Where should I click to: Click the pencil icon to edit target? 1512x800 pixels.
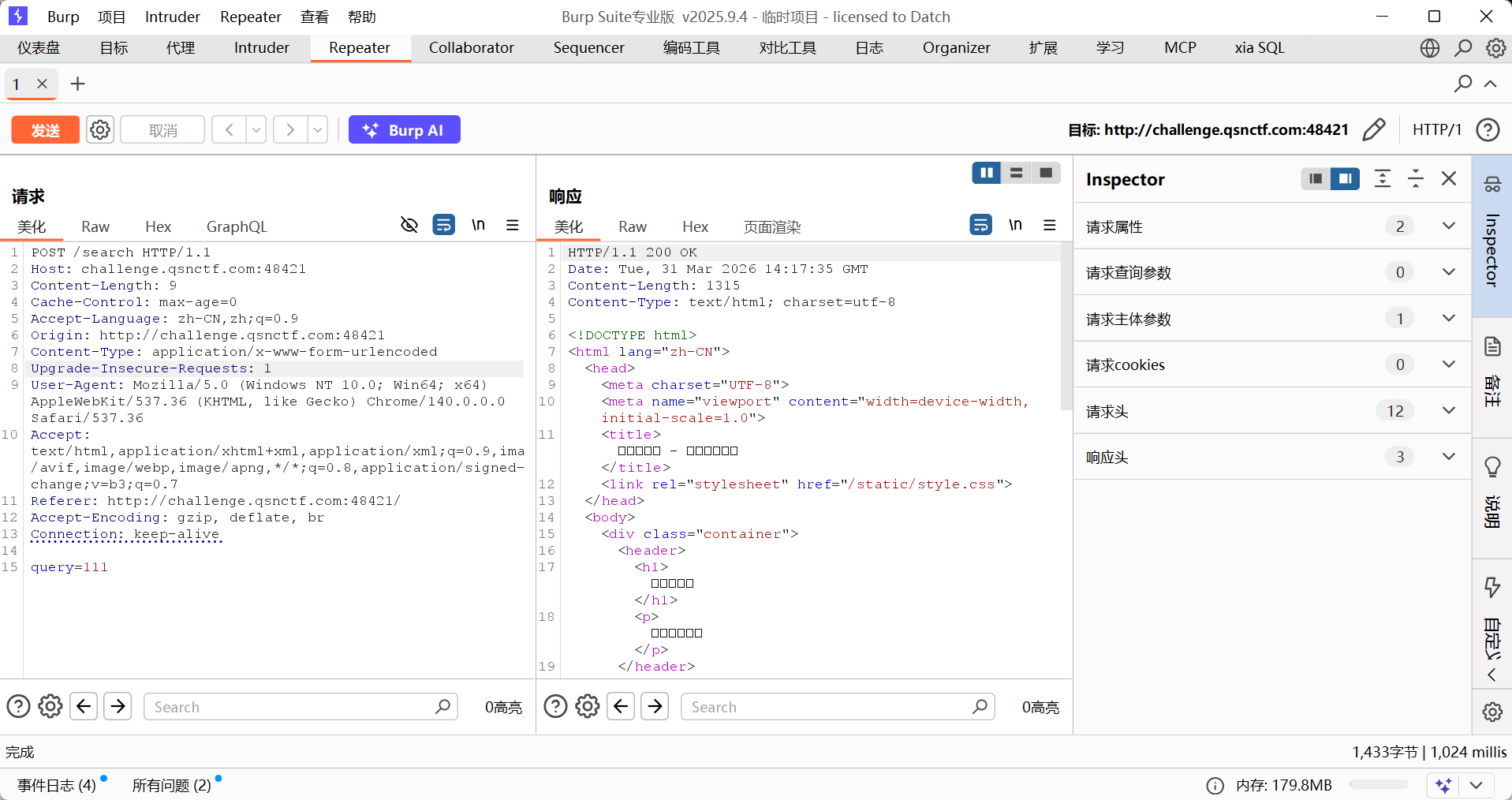(1373, 129)
